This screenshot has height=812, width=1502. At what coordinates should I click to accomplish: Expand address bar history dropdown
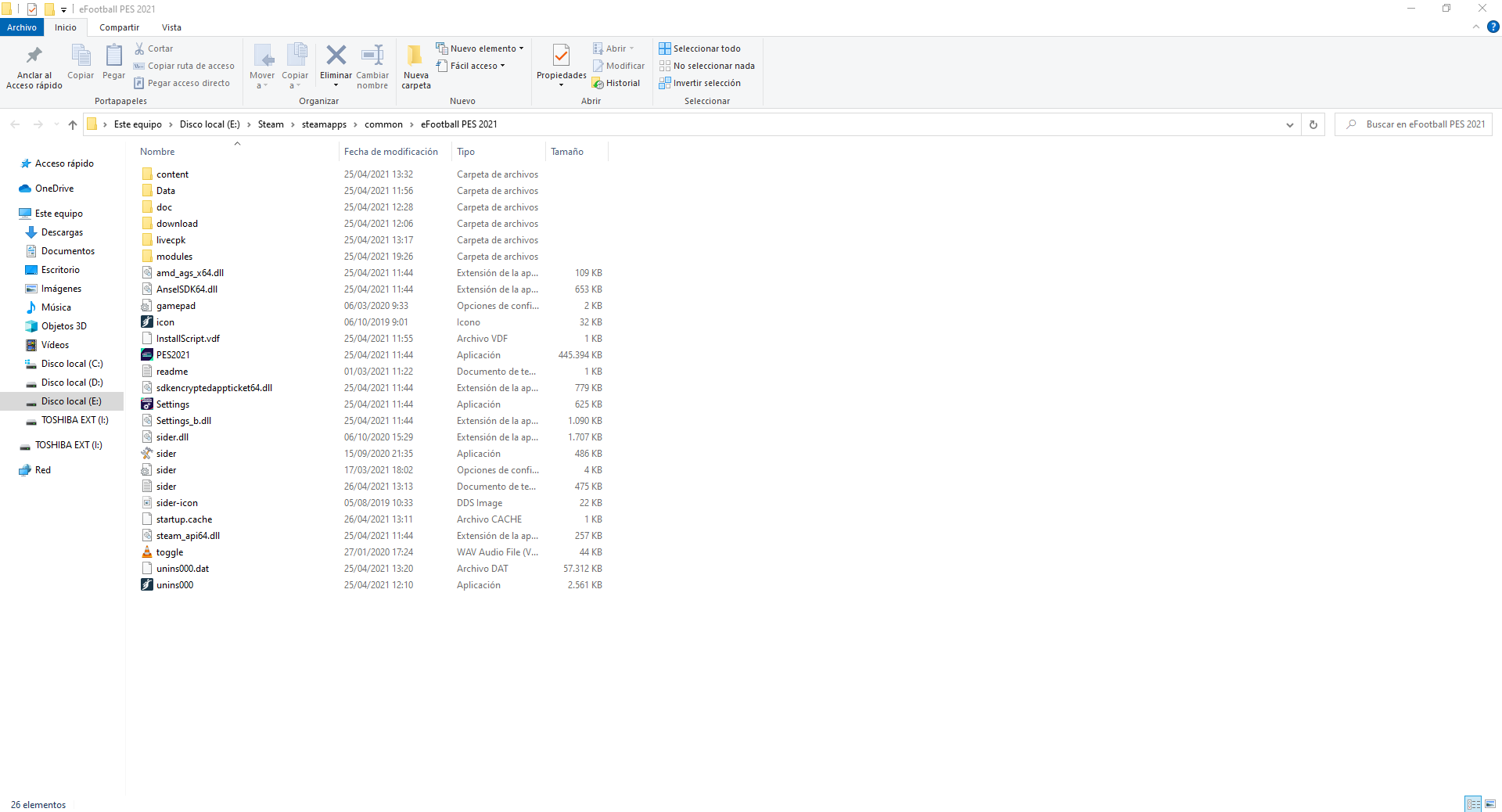tap(1290, 124)
